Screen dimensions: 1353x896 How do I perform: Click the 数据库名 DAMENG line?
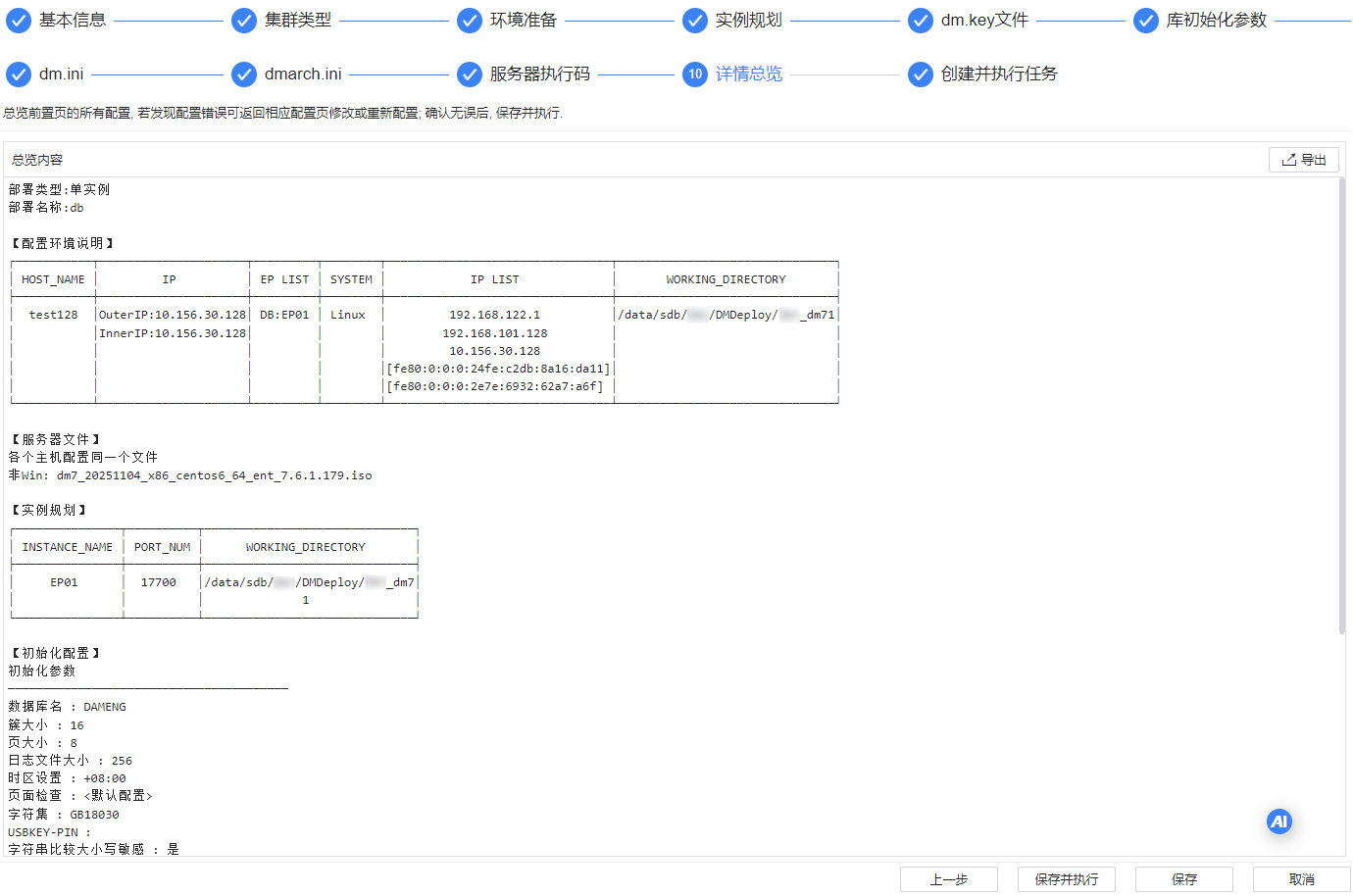pyautogui.click(x=67, y=707)
